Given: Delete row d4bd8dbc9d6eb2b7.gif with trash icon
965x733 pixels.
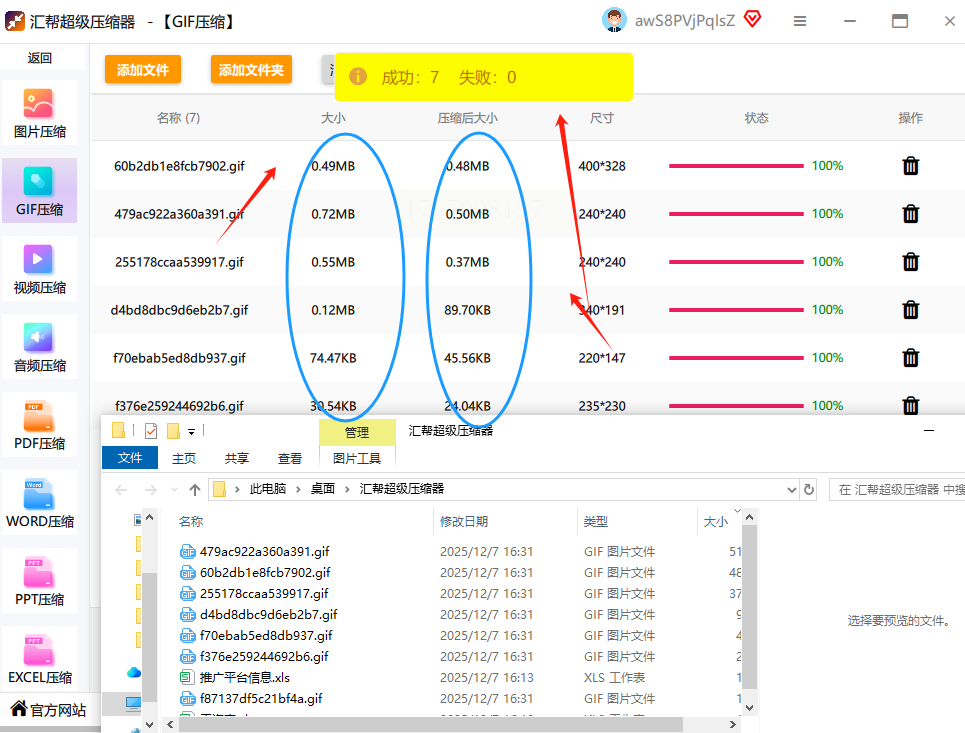Looking at the screenshot, I should click(x=910, y=310).
